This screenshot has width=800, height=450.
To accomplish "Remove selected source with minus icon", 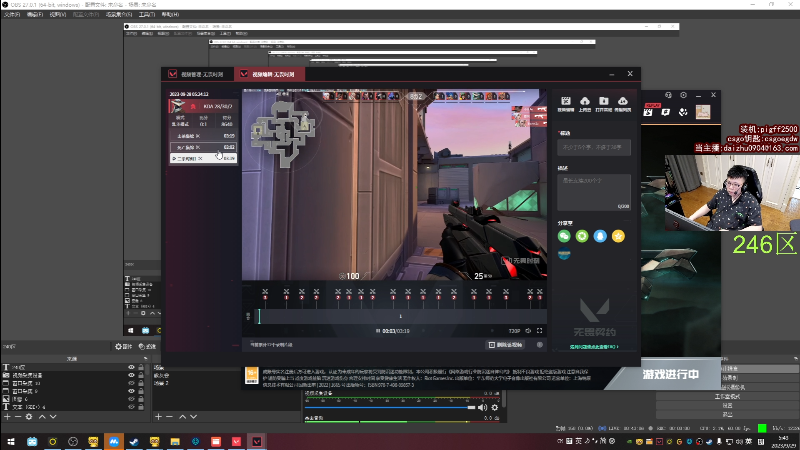I will pyautogui.click(x=18, y=416).
